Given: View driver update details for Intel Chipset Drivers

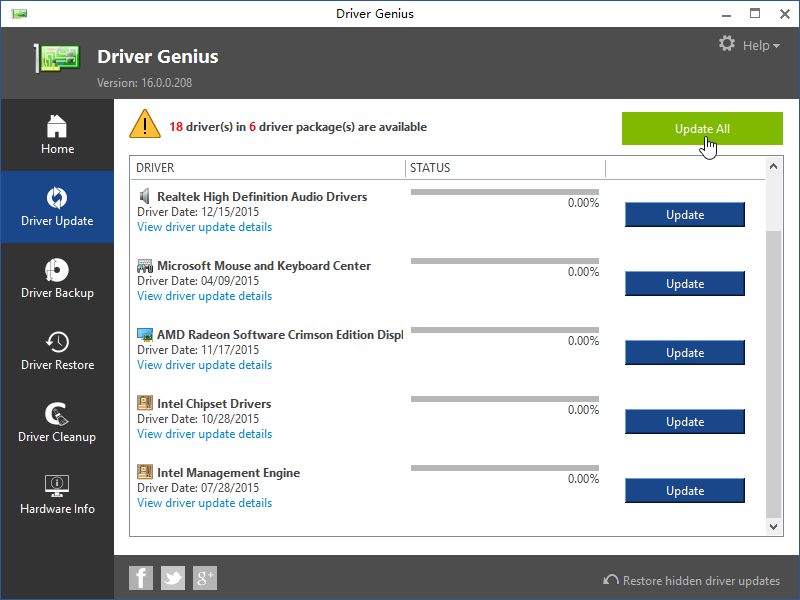Looking at the screenshot, I should pos(204,433).
